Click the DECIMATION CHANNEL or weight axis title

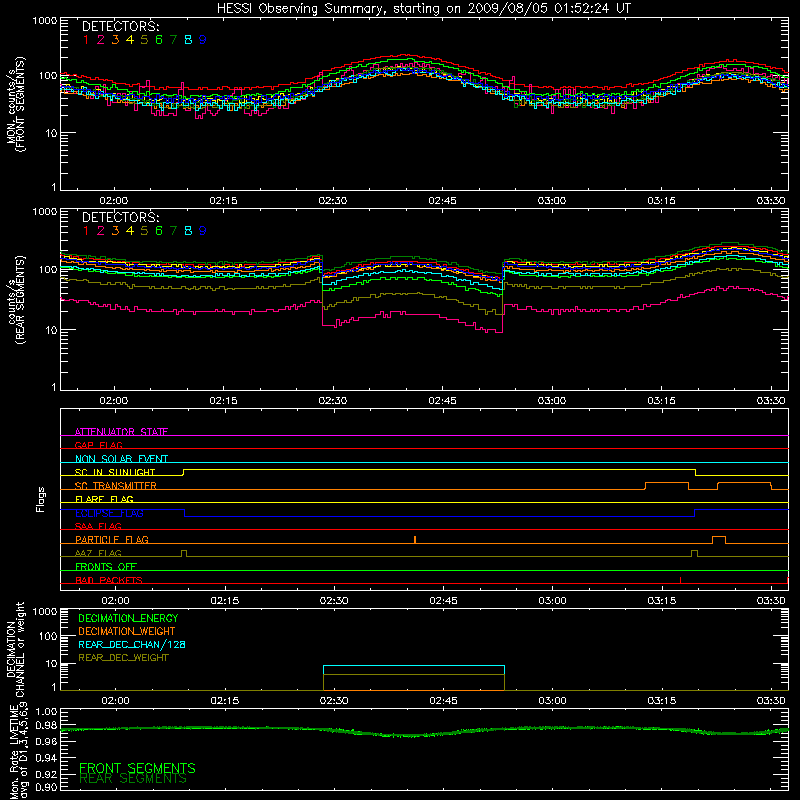[15, 650]
